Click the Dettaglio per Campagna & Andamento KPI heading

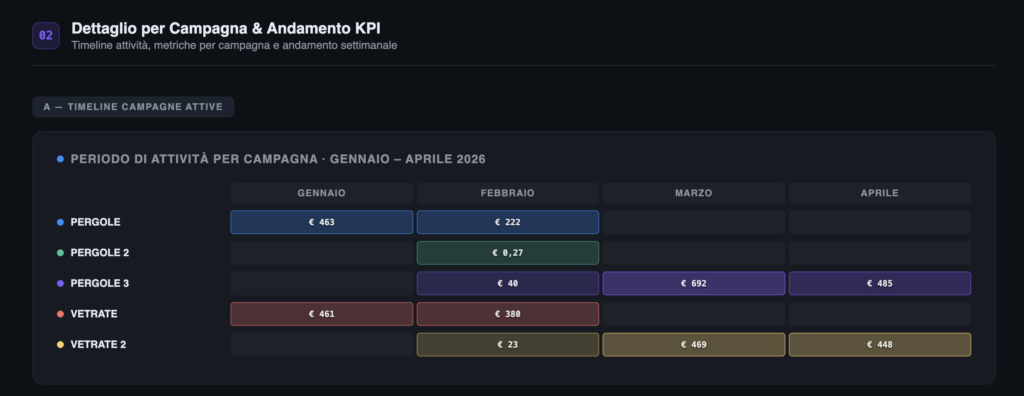[226, 29]
